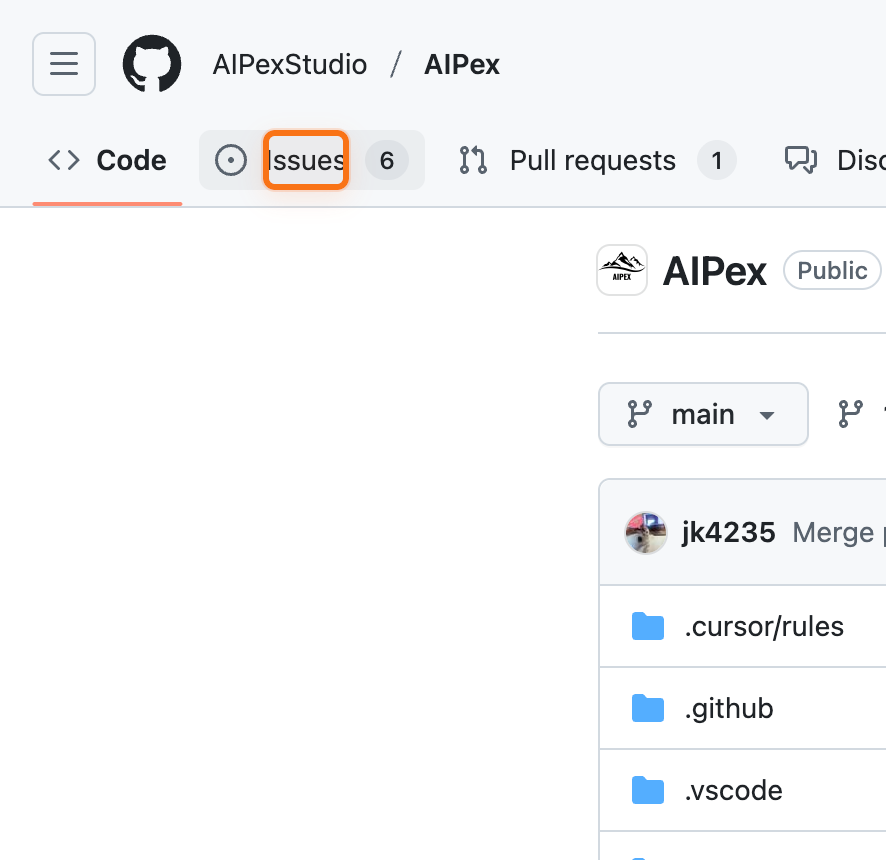The width and height of the screenshot is (886, 860).
Task: Switch to the Issues tab
Action: coord(305,160)
